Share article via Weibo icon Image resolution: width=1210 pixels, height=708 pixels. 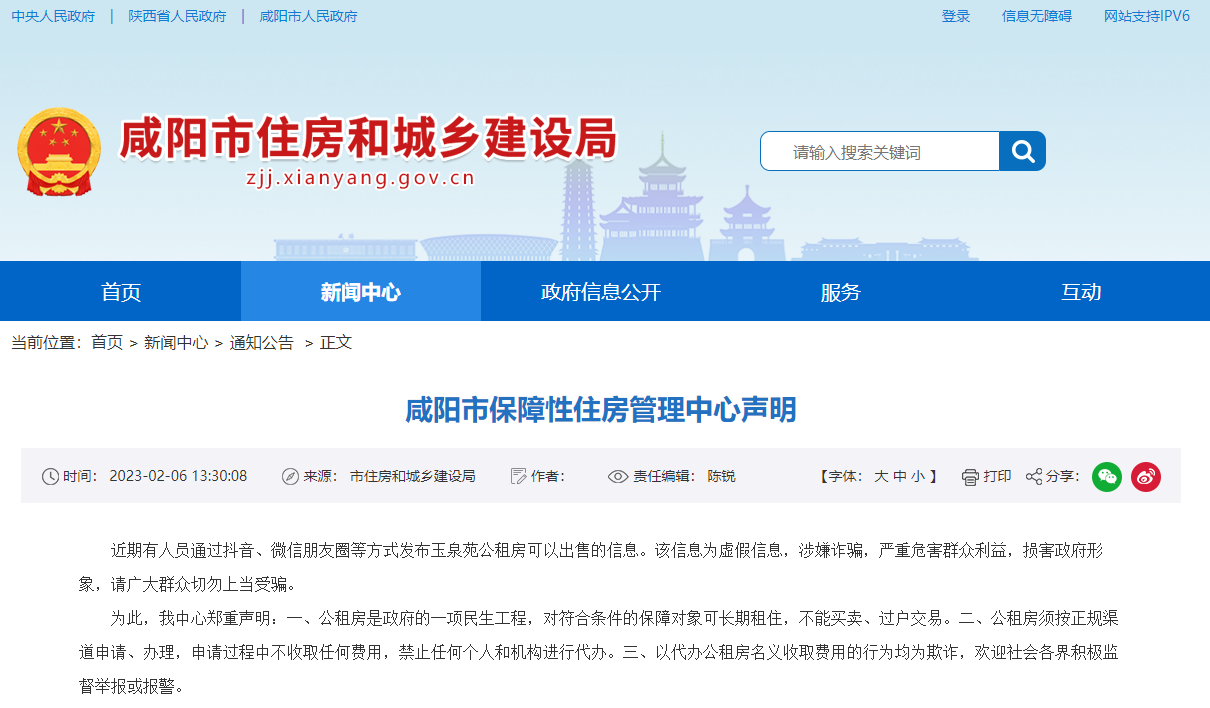click(1146, 477)
